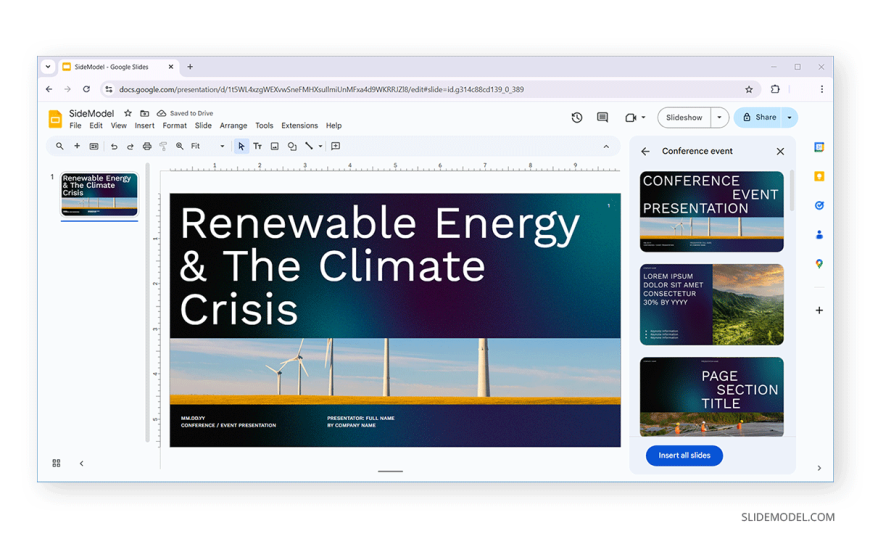
Task: Go back from Conference event panel
Action: tap(645, 151)
